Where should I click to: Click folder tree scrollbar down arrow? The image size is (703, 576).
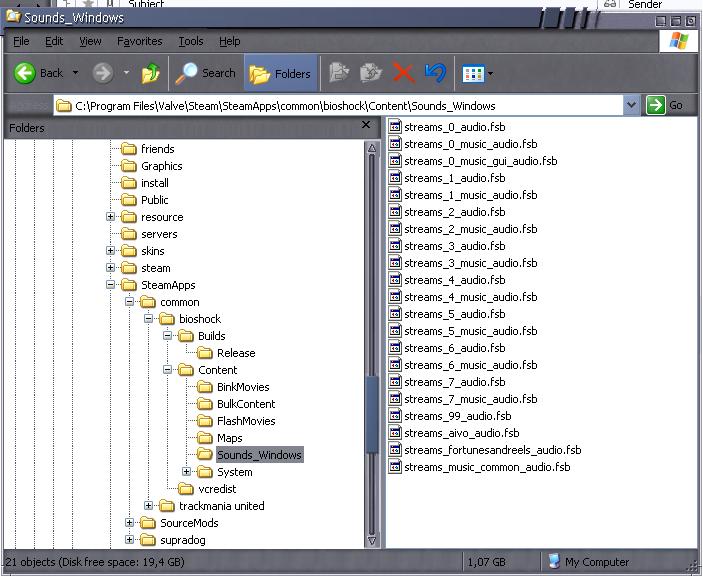tap(372, 540)
